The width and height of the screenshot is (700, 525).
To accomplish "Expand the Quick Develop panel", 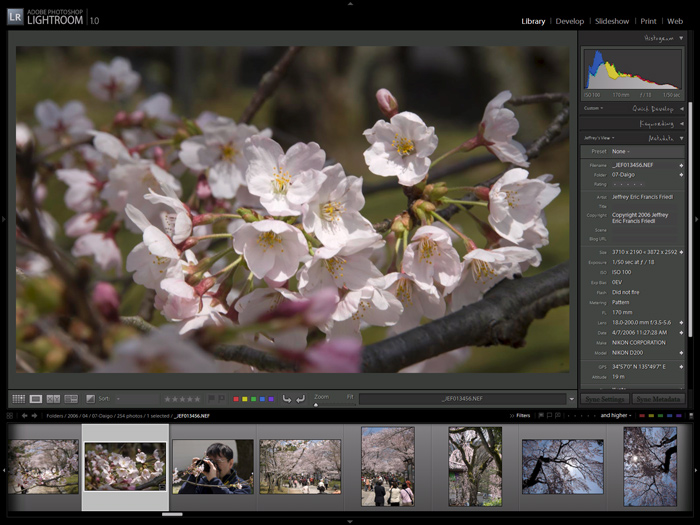I will click(x=682, y=108).
